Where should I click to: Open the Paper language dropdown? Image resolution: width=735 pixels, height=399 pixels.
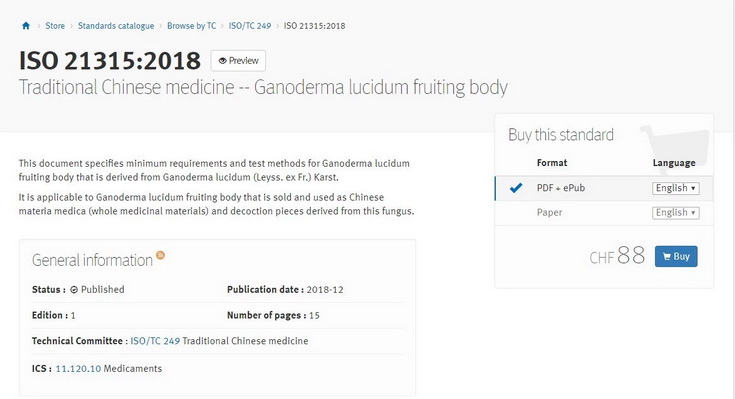[675, 213]
